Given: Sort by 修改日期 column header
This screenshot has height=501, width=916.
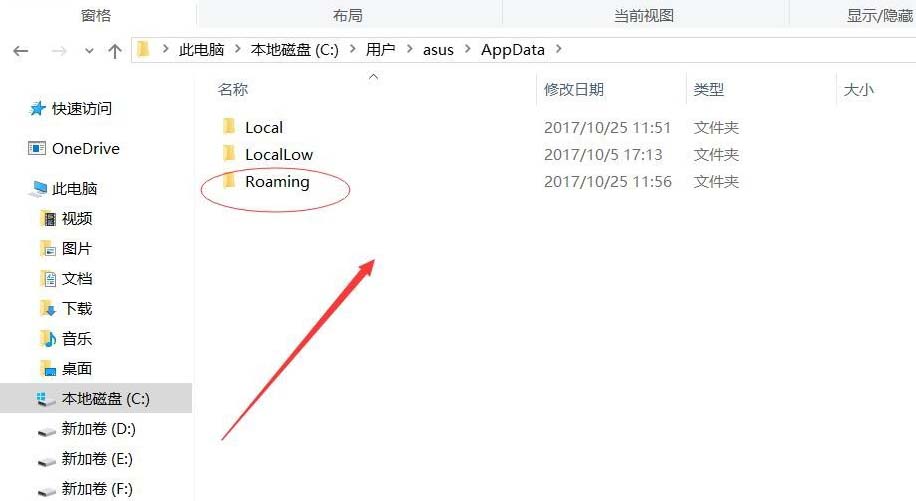Looking at the screenshot, I should (x=574, y=89).
